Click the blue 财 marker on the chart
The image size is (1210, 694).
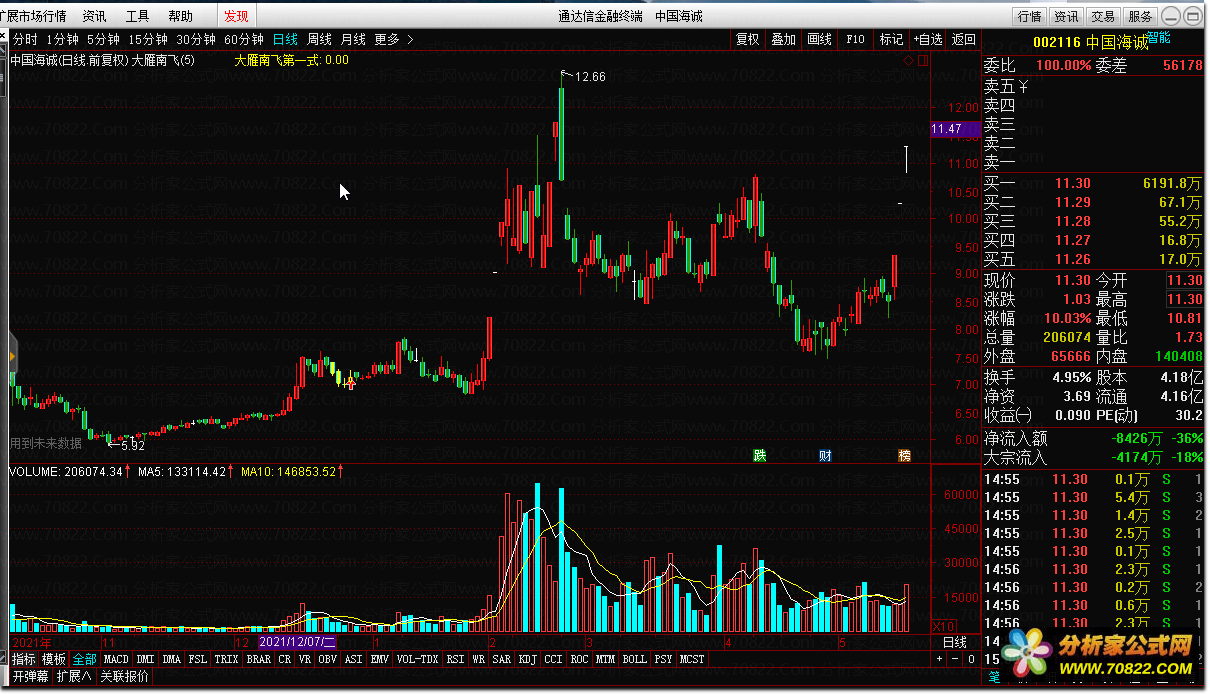point(825,456)
